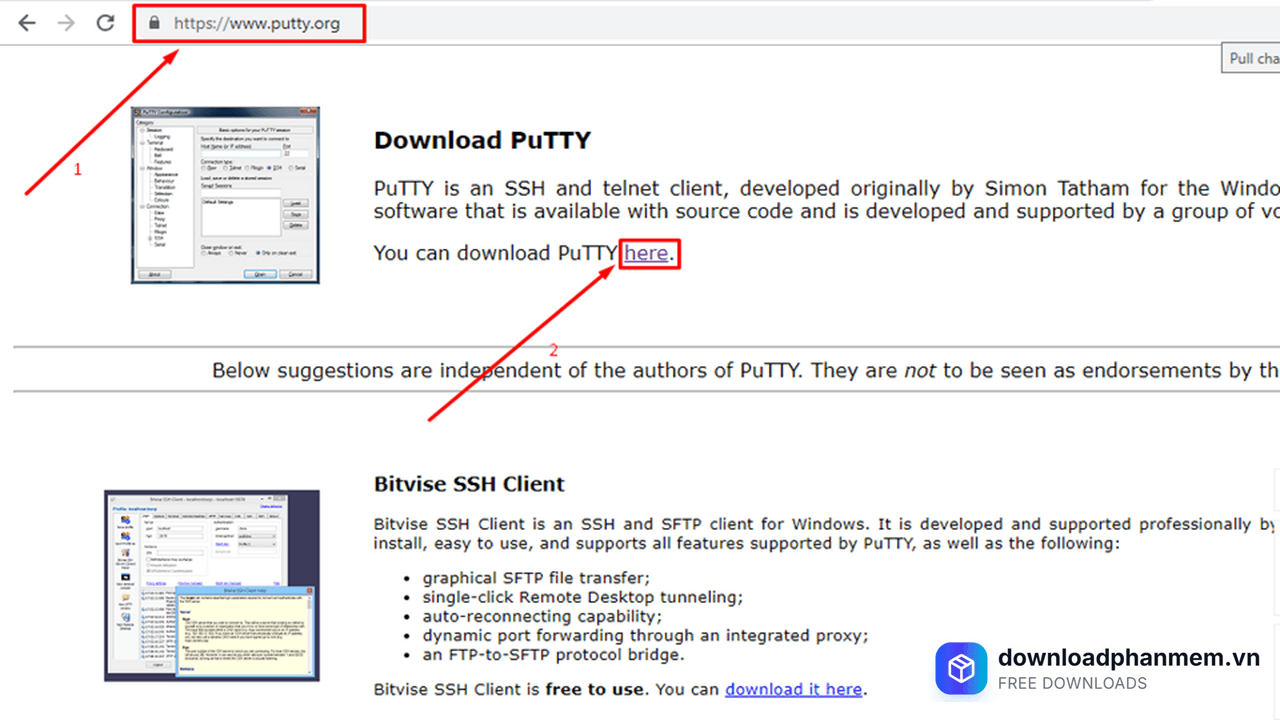1280x720 pixels.
Task: Choose 'Only on clean exit' radio option
Action: (x=259, y=253)
